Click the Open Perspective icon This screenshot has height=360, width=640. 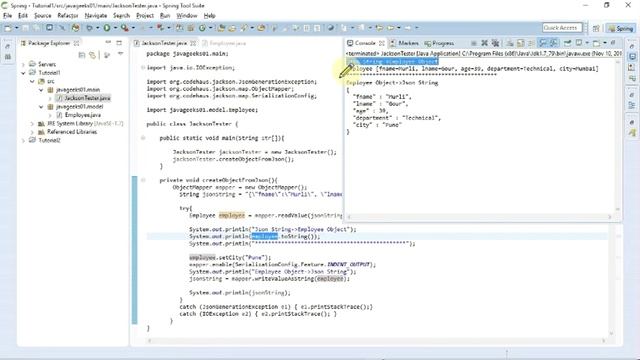coord(596,28)
